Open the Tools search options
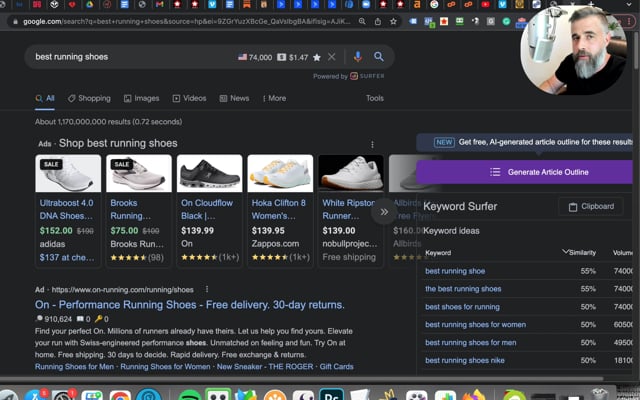This screenshot has width=640, height=400. click(x=375, y=98)
